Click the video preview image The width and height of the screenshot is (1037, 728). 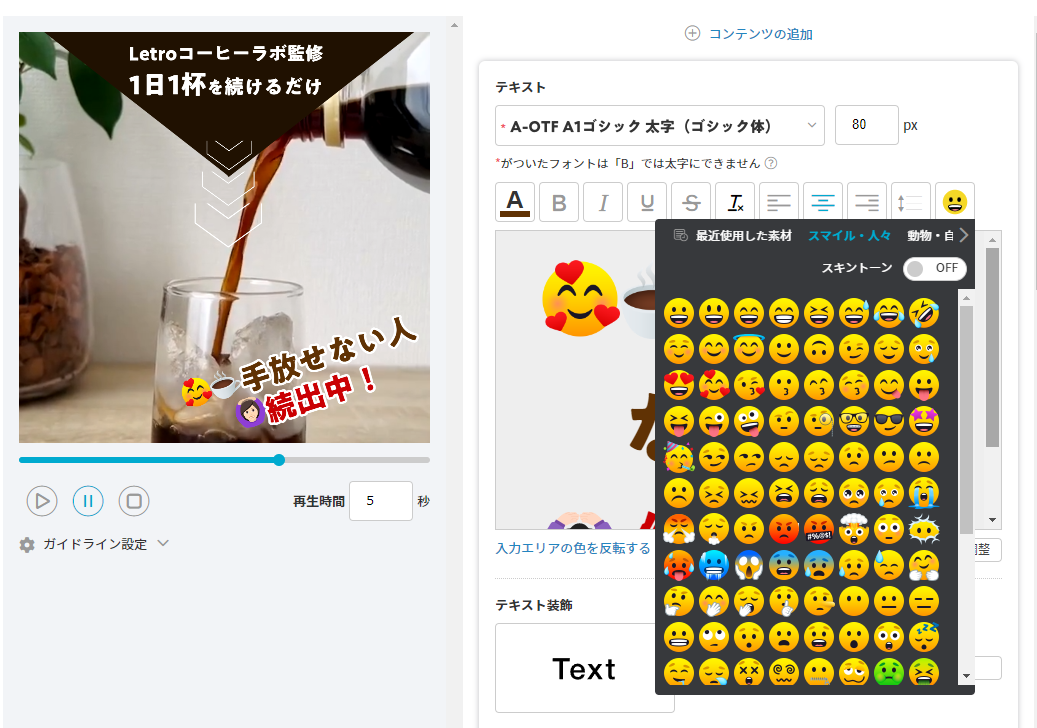click(224, 237)
